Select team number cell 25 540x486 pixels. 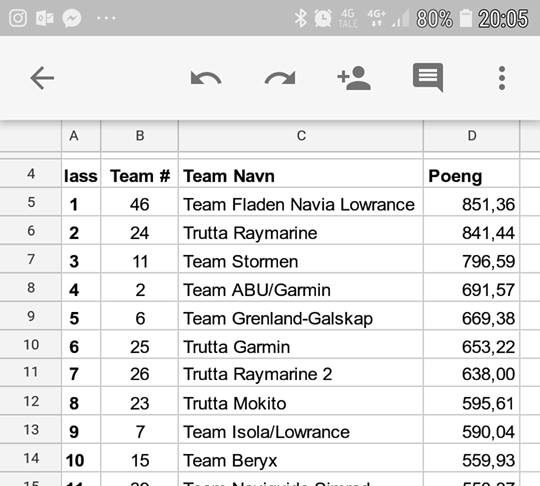pos(139,344)
